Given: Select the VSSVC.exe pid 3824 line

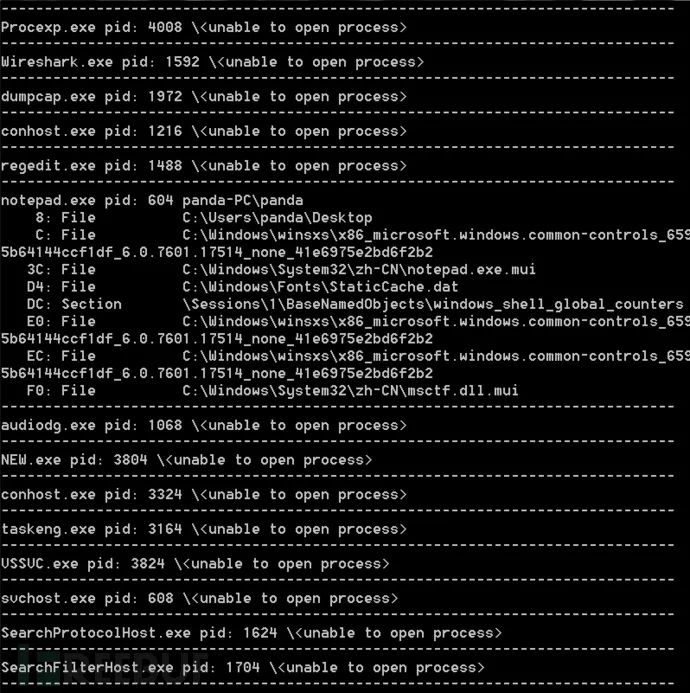Looking at the screenshot, I should pyautogui.click(x=195, y=564).
